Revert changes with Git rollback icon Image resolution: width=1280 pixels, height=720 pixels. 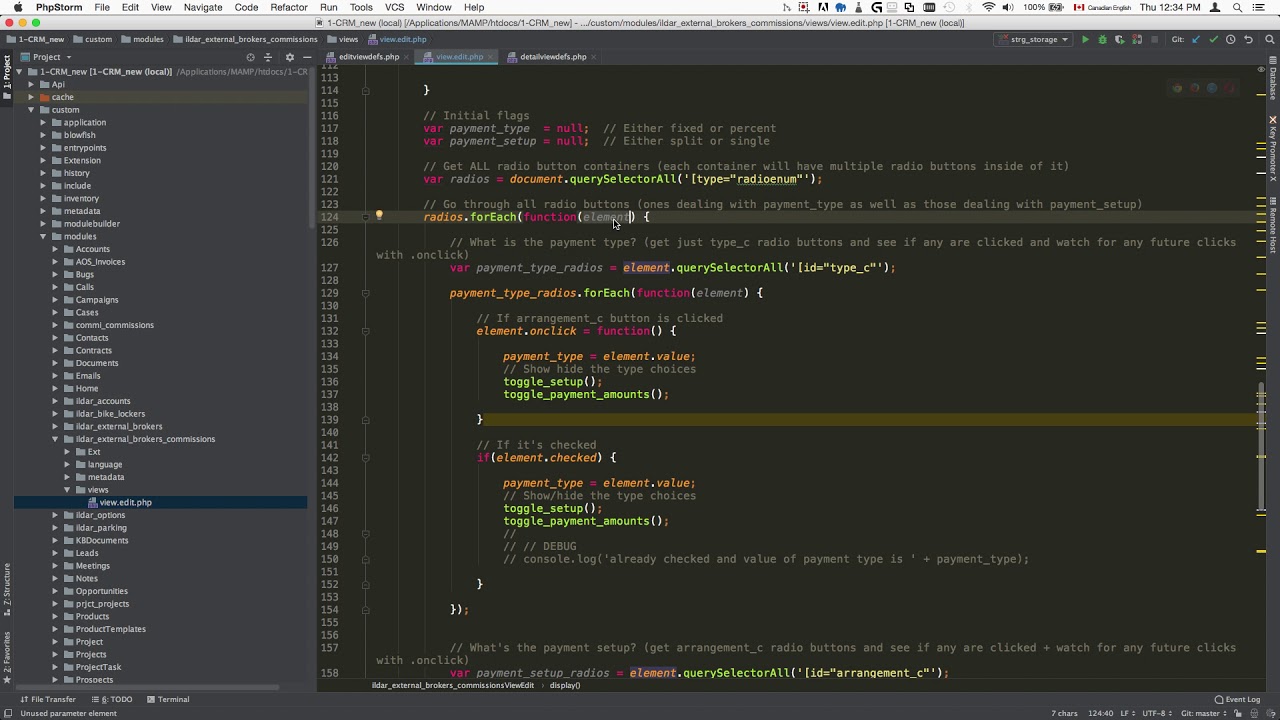coord(1247,40)
